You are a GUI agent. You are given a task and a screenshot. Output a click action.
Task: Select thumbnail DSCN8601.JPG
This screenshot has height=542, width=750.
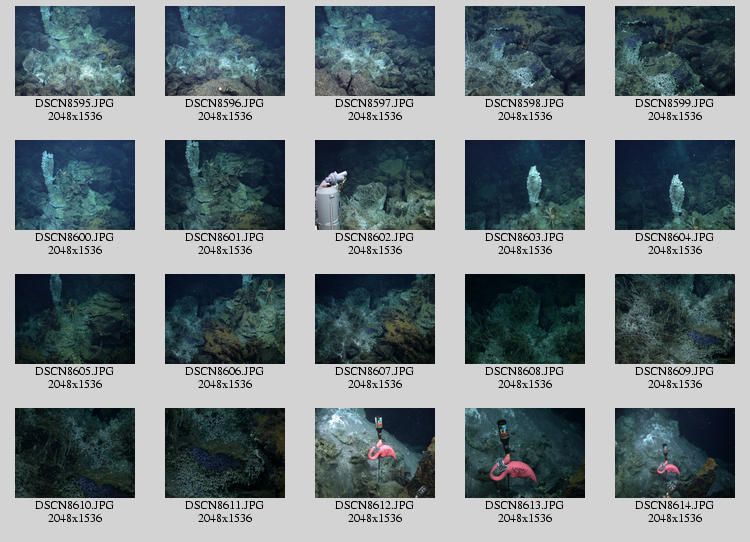click(225, 185)
